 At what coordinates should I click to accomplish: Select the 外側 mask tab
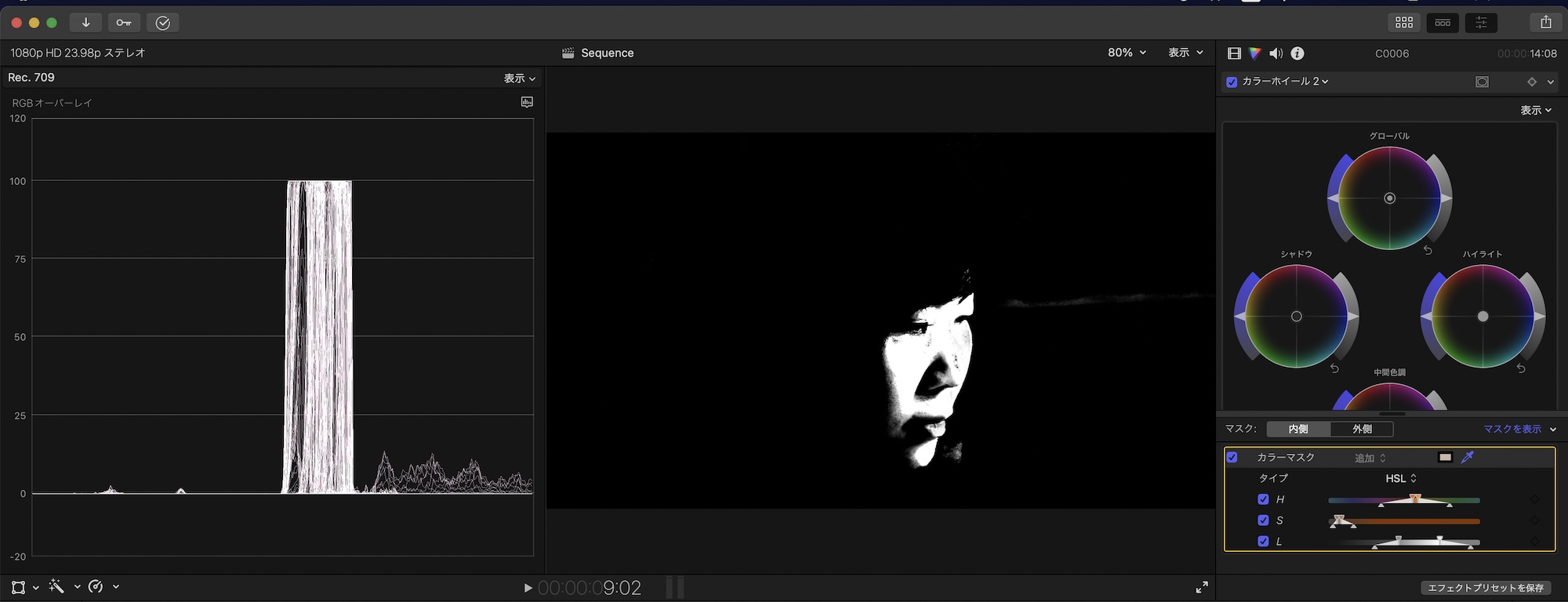pos(1362,429)
